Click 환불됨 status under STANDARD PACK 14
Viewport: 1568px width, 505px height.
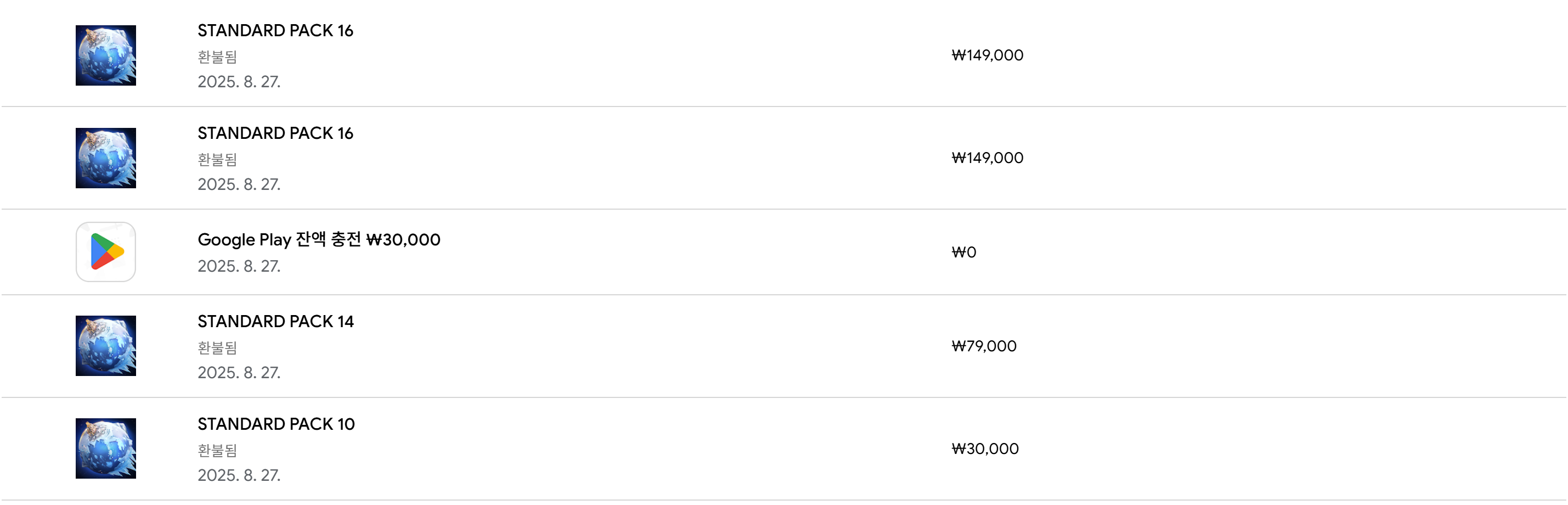tap(217, 348)
